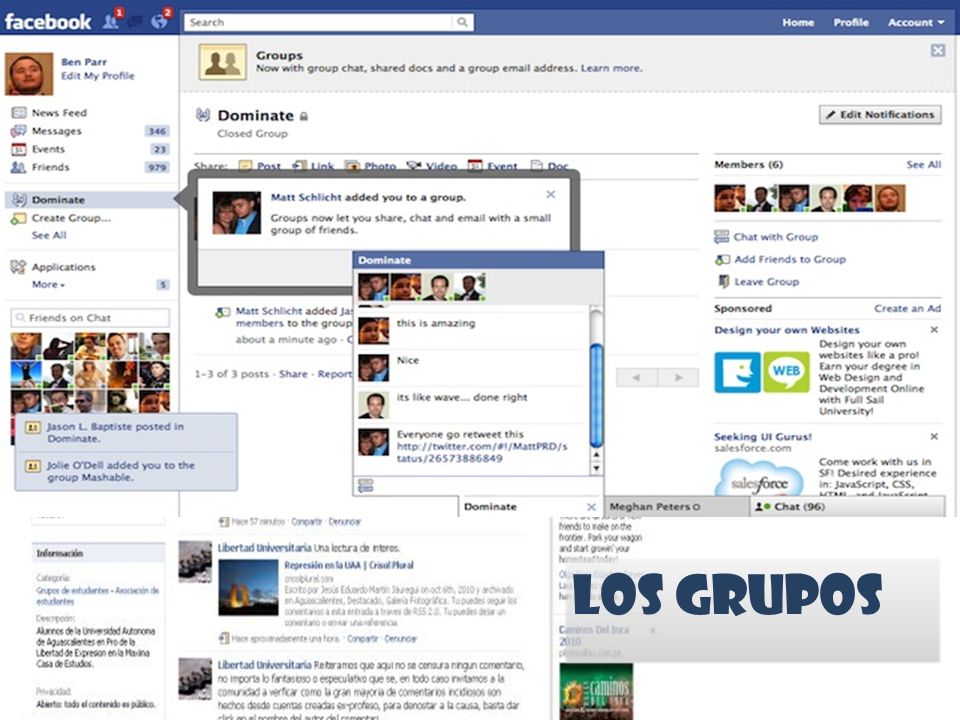Click Leave Group link text
Image resolution: width=960 pixels, height=720 pixels.
click(767, 282)
